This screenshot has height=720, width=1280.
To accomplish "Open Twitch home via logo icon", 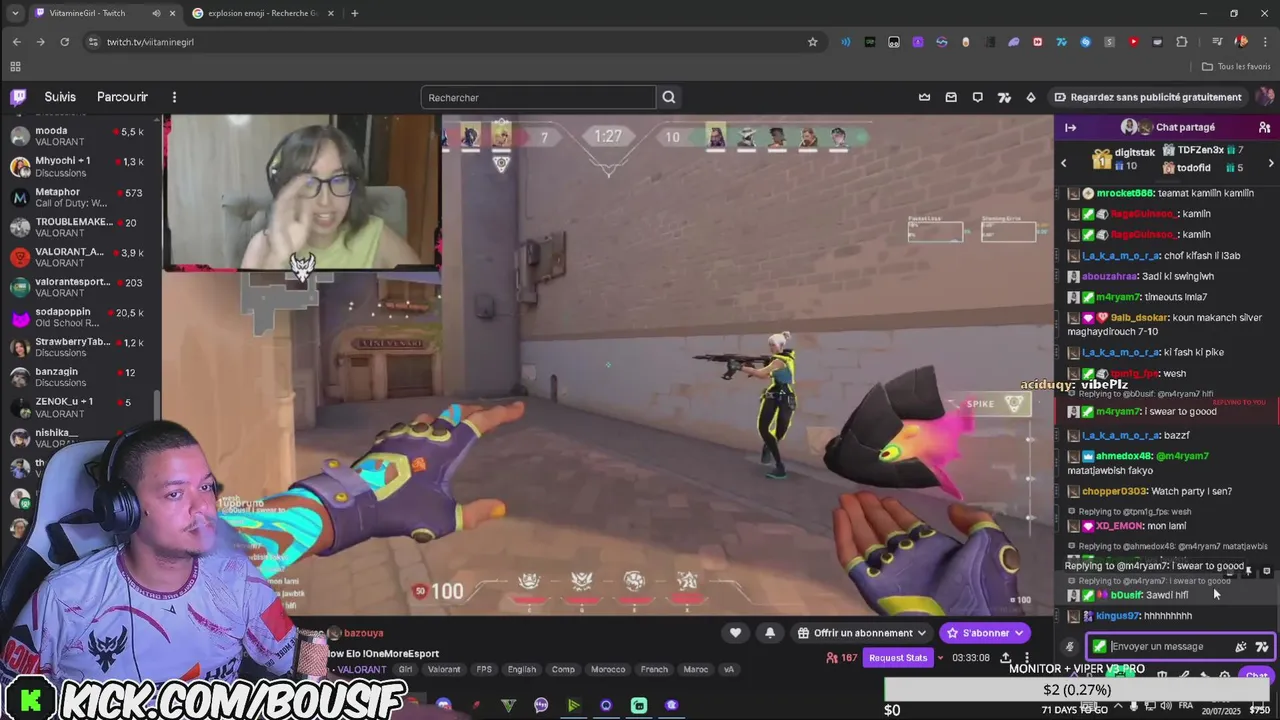I will point(18,97).
